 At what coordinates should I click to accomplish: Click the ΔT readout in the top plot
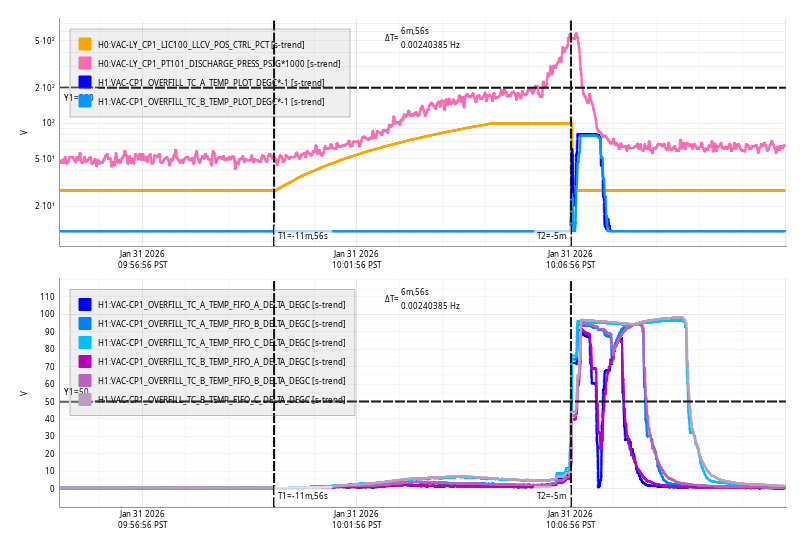[x=423, y=39]
